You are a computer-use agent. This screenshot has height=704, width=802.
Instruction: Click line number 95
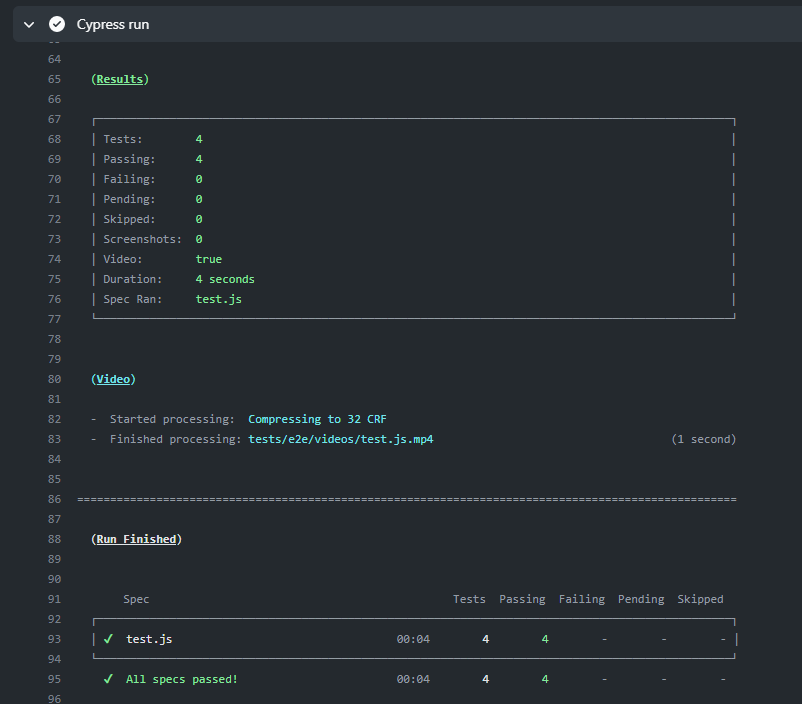point(54,679)
